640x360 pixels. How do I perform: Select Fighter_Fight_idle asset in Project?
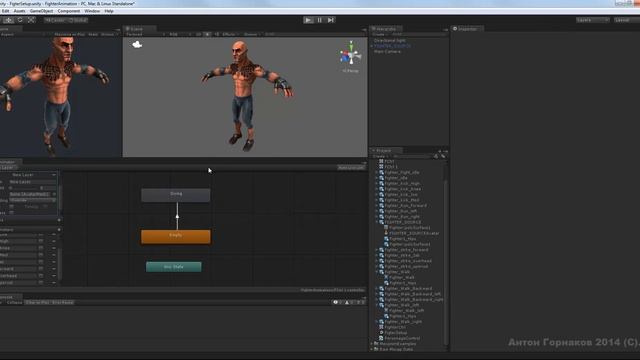coord(402,173)
